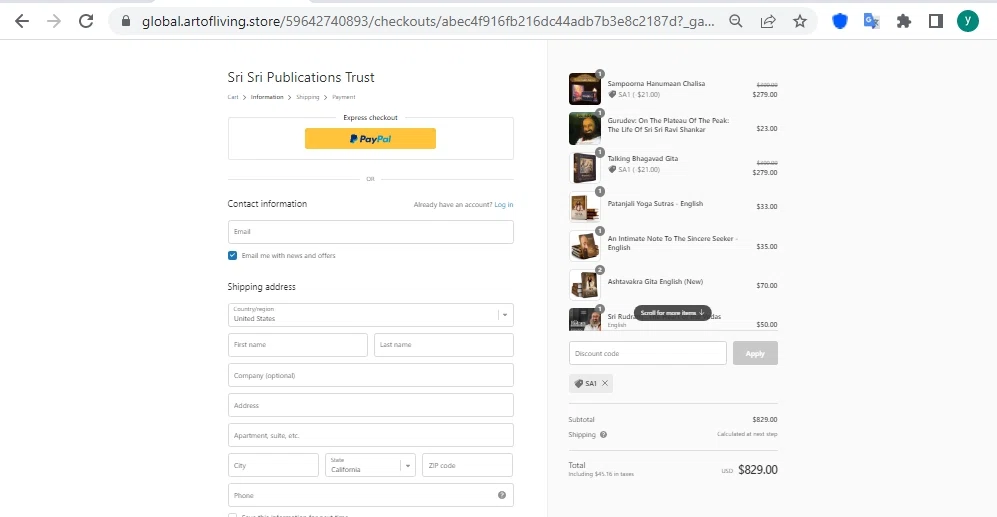This screenshot has width=997, height=517.
Task: Click the lock icon in address bar
Action: tap(126, 21)
